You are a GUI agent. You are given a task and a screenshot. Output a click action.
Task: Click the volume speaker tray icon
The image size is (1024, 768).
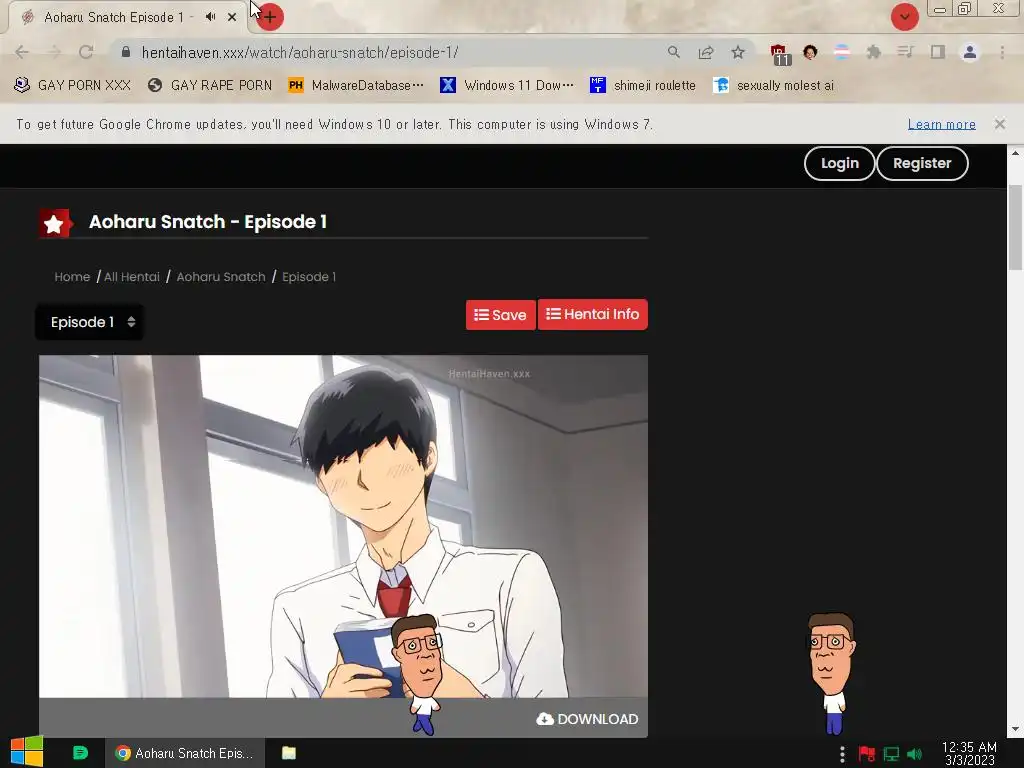[915, 754]
